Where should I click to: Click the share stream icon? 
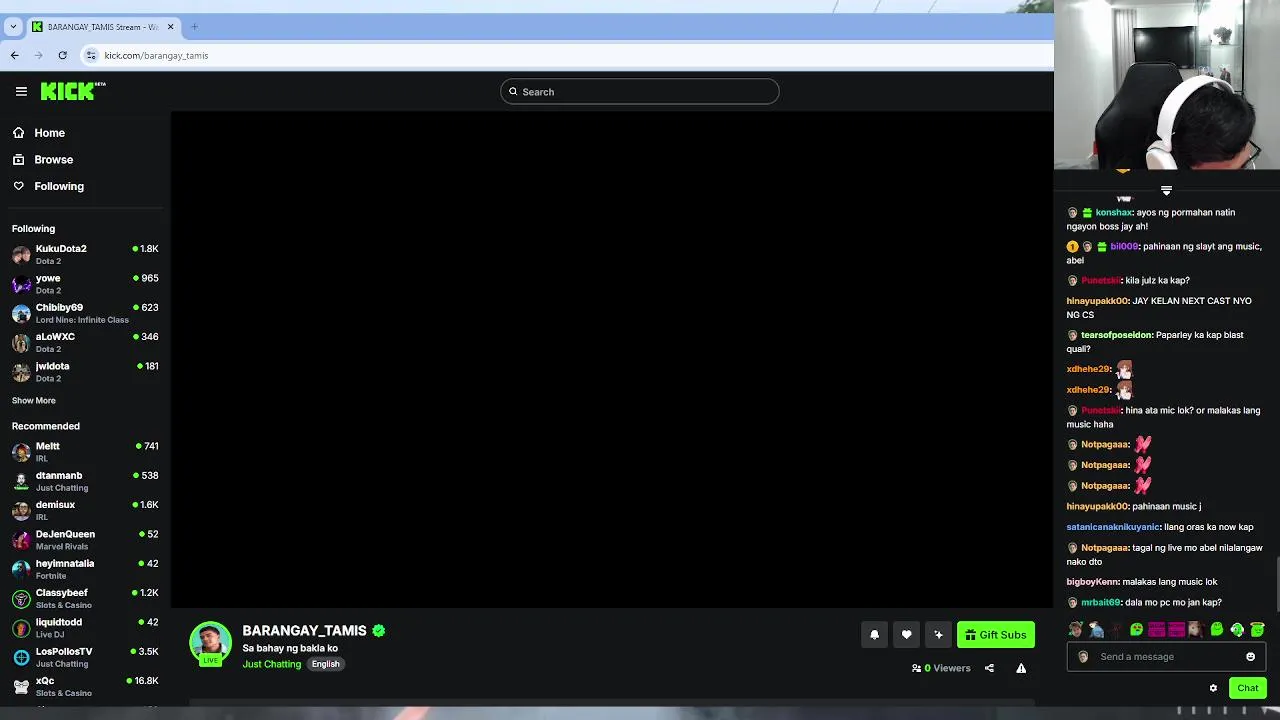pyautogui.click(x=989, y=668)
